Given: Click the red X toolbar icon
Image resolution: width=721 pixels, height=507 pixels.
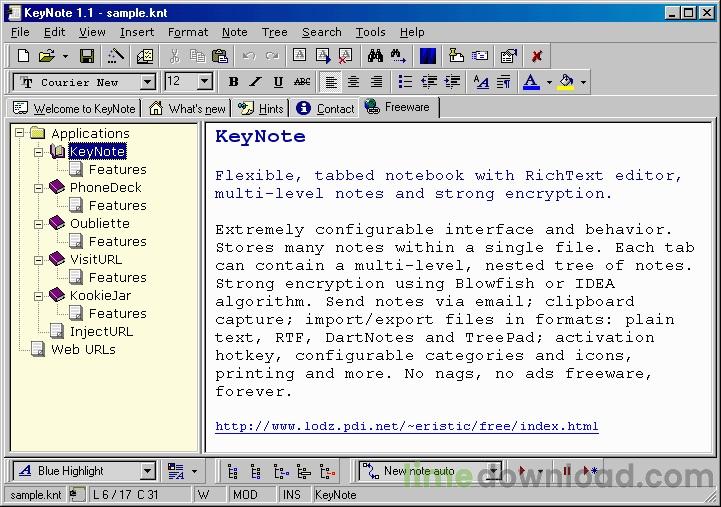Looking at the screenshot, I should 536,56.
